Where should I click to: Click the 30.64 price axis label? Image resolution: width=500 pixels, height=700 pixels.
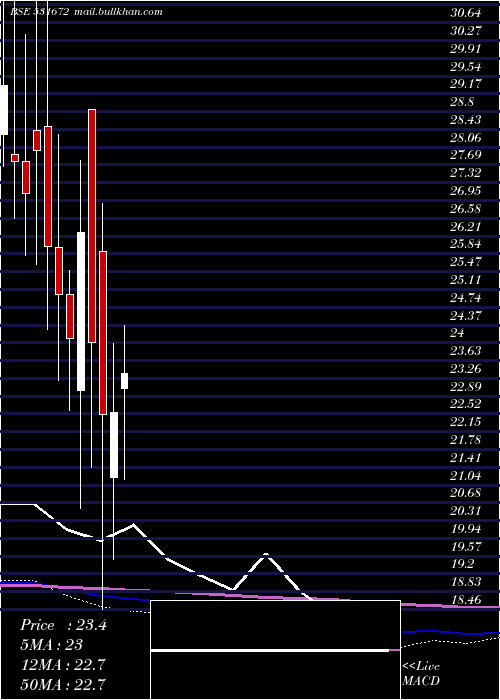click(x=466, y=13)
